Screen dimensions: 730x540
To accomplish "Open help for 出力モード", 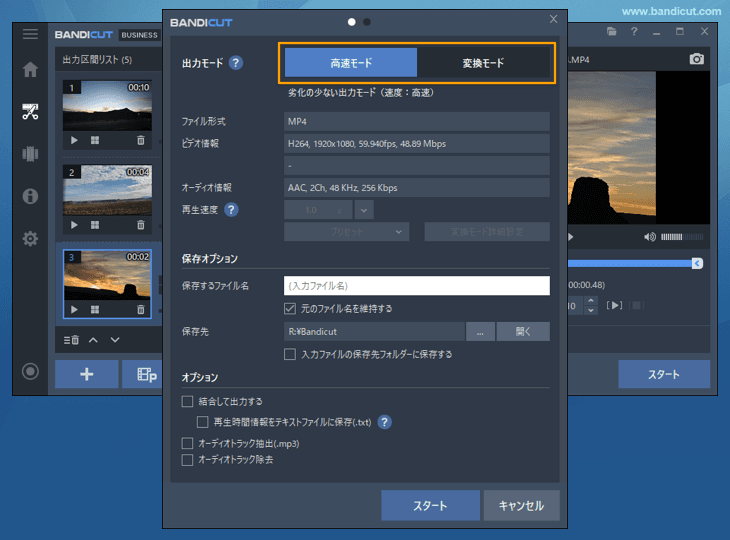I will pyautogui.click(x=236, y=62).
